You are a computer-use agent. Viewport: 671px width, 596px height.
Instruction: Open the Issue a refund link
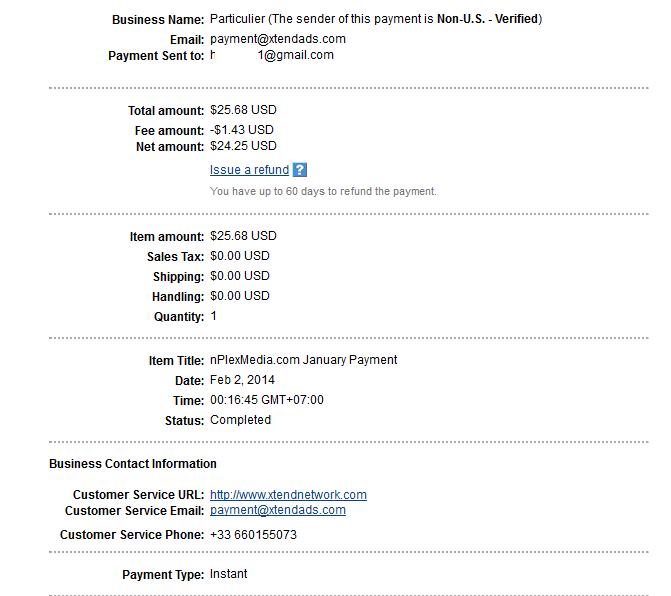[x=249, y=170]
